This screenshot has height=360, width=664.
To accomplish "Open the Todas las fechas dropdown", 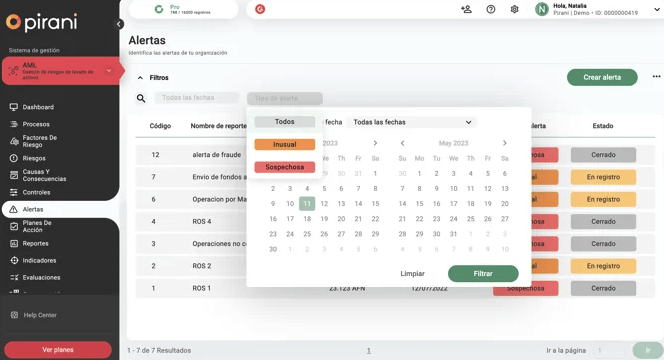I will 412,122.
